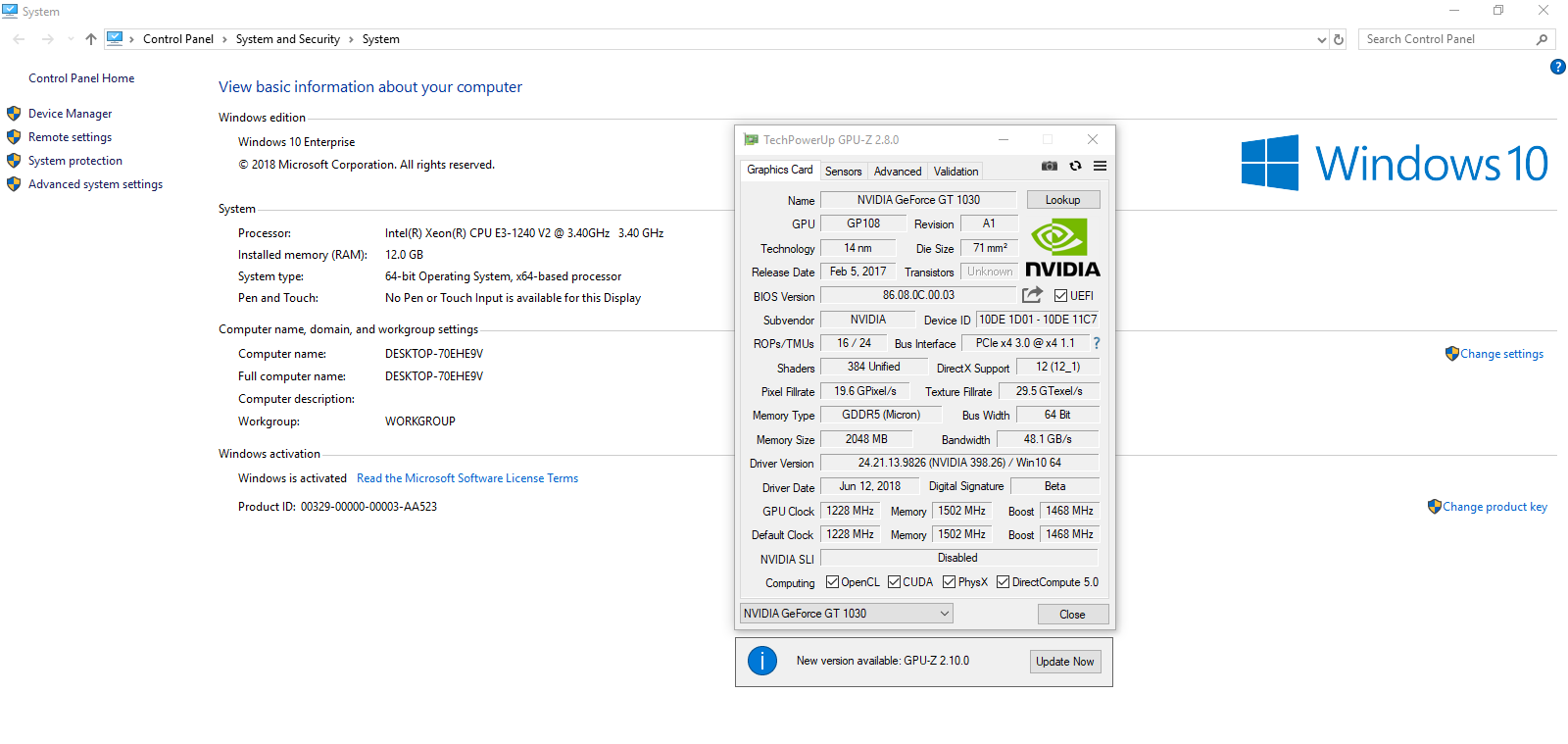This screenshot has width=1568, height=744.
Task: Click the GPU-Z title bar app icon
Action: pos(751,140)
